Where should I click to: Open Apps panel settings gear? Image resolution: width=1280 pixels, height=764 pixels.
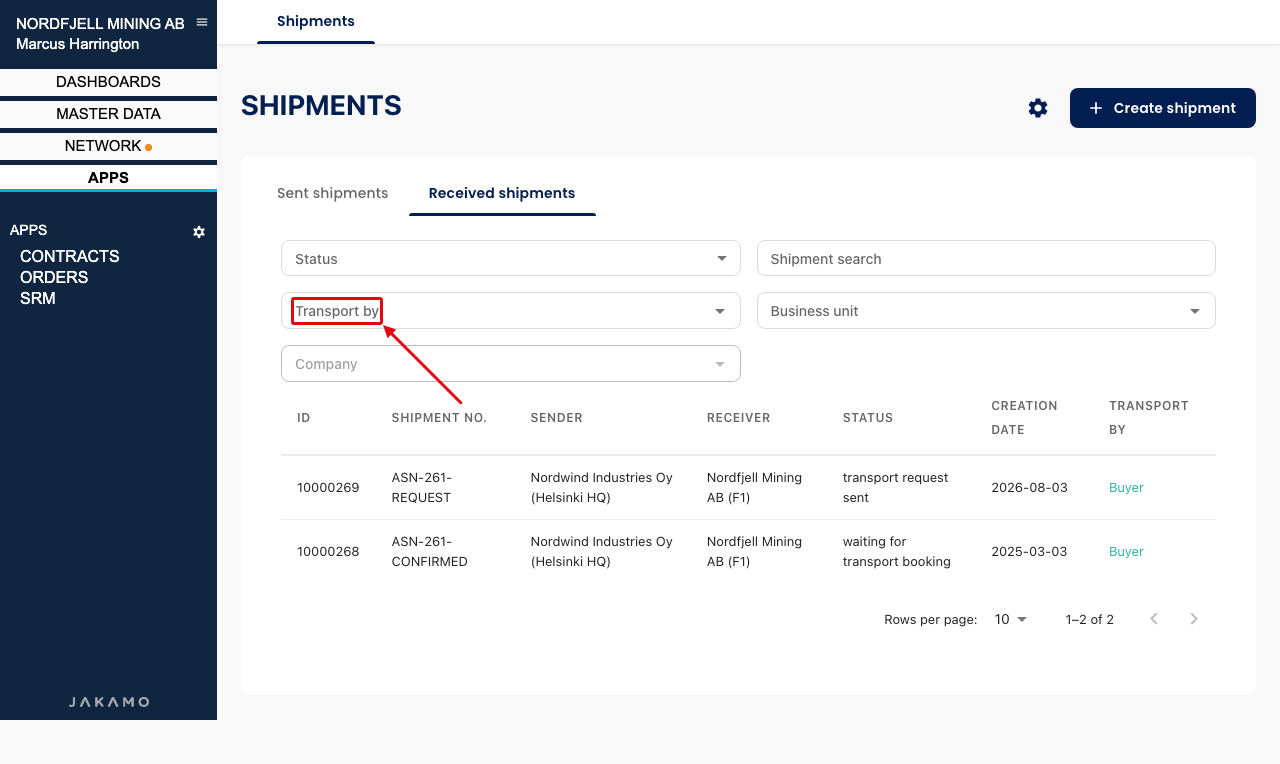coord(199,232)
